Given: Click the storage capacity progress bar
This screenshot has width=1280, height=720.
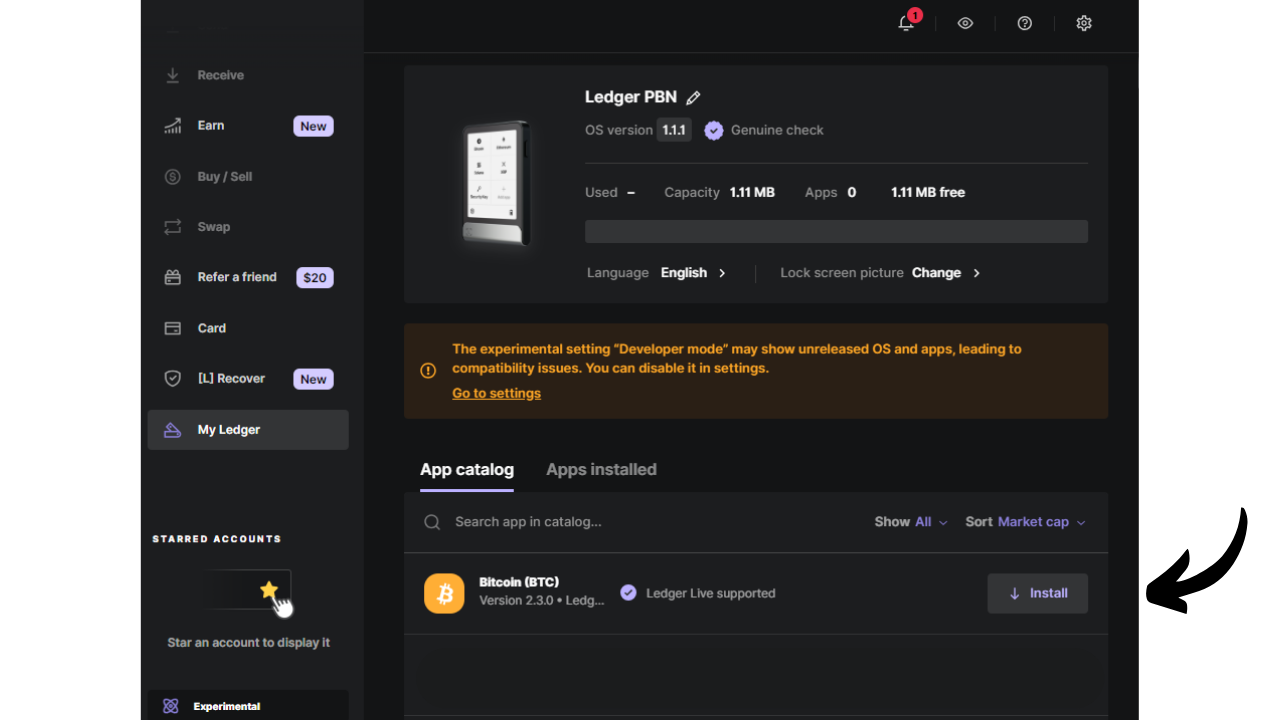Looking at the screenshot, I should 836,231.
